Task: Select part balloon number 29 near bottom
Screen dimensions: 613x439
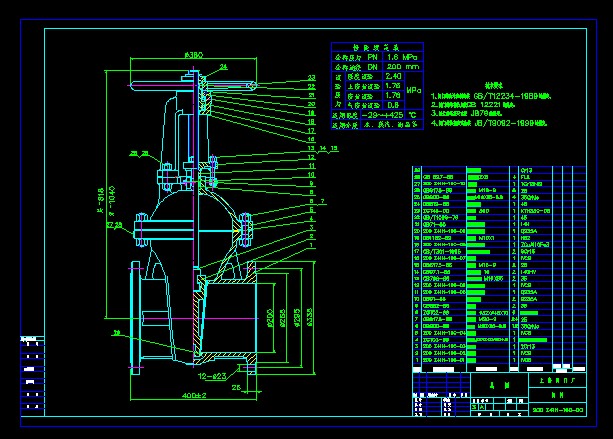Action: 118,332
